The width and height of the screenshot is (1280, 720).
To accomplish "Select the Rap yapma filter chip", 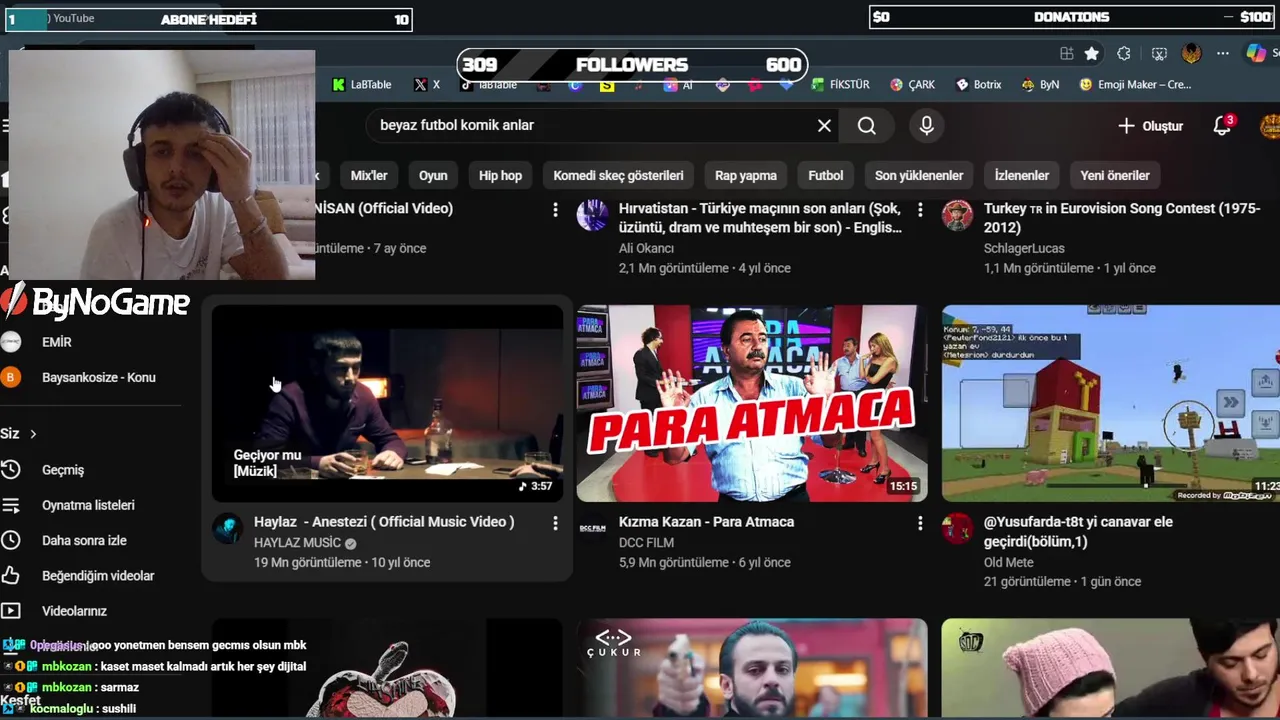I will click(746, 175).
